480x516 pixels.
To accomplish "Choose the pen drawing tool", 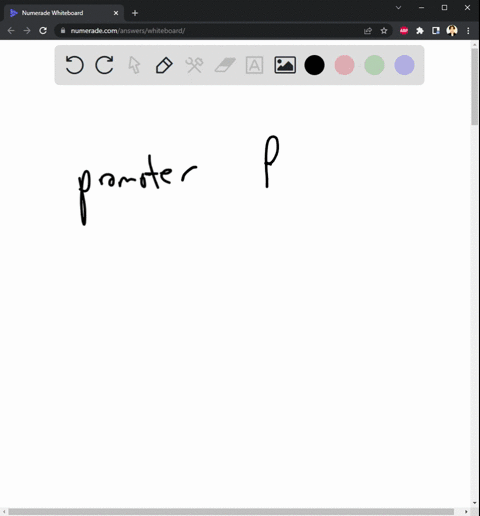I will click(x=164, y=65).
